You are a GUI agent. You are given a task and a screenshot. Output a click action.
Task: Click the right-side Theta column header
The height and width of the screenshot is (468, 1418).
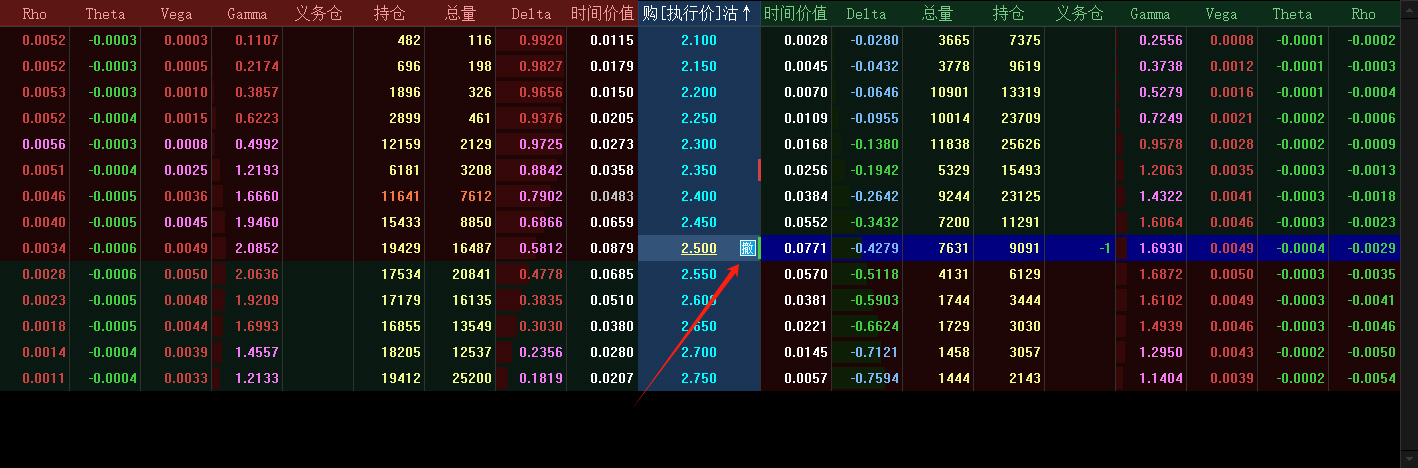(1292, 14)
